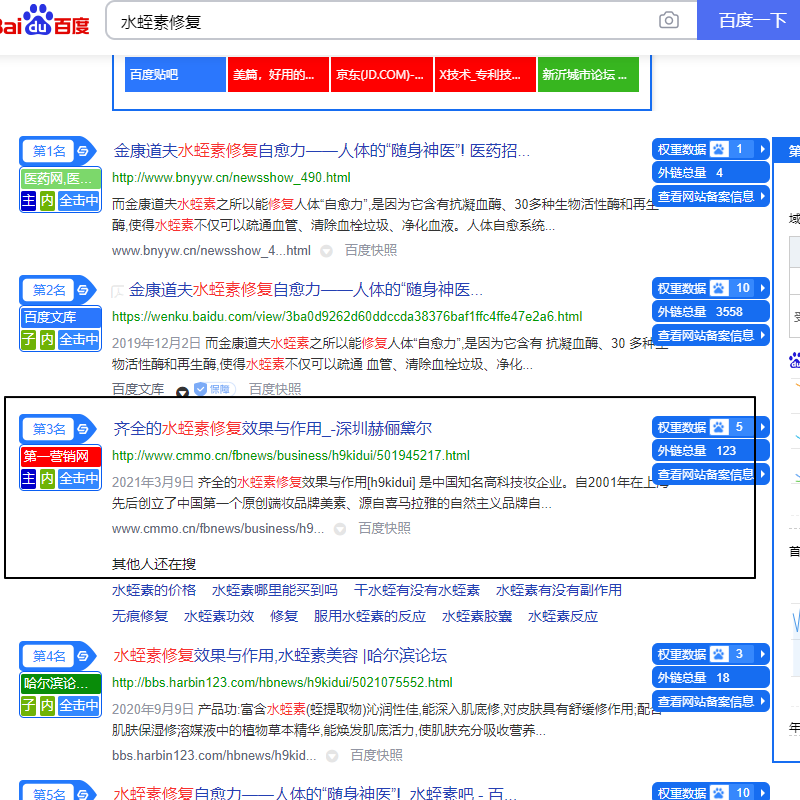Expand 权重数据 arrow for first result
This screenshot has height=800, width=800.
(x=763, y=149)
